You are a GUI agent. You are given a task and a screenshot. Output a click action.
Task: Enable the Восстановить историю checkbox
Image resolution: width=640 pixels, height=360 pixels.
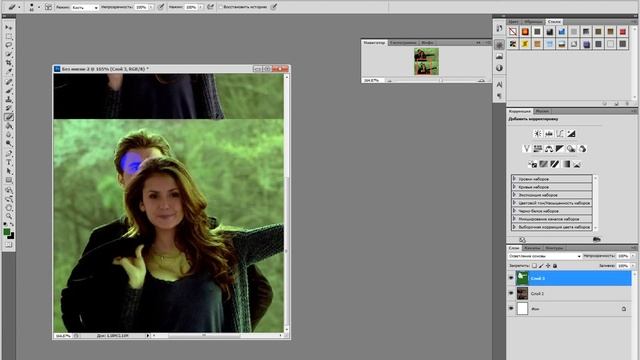coord(221,7)
